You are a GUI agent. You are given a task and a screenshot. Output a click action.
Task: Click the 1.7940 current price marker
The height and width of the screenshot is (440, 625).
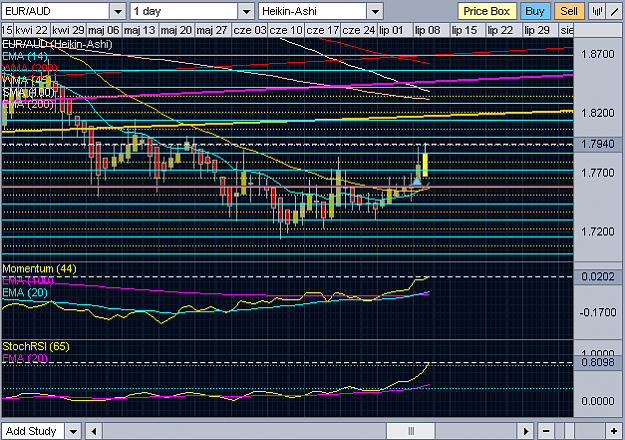point(597,144)
